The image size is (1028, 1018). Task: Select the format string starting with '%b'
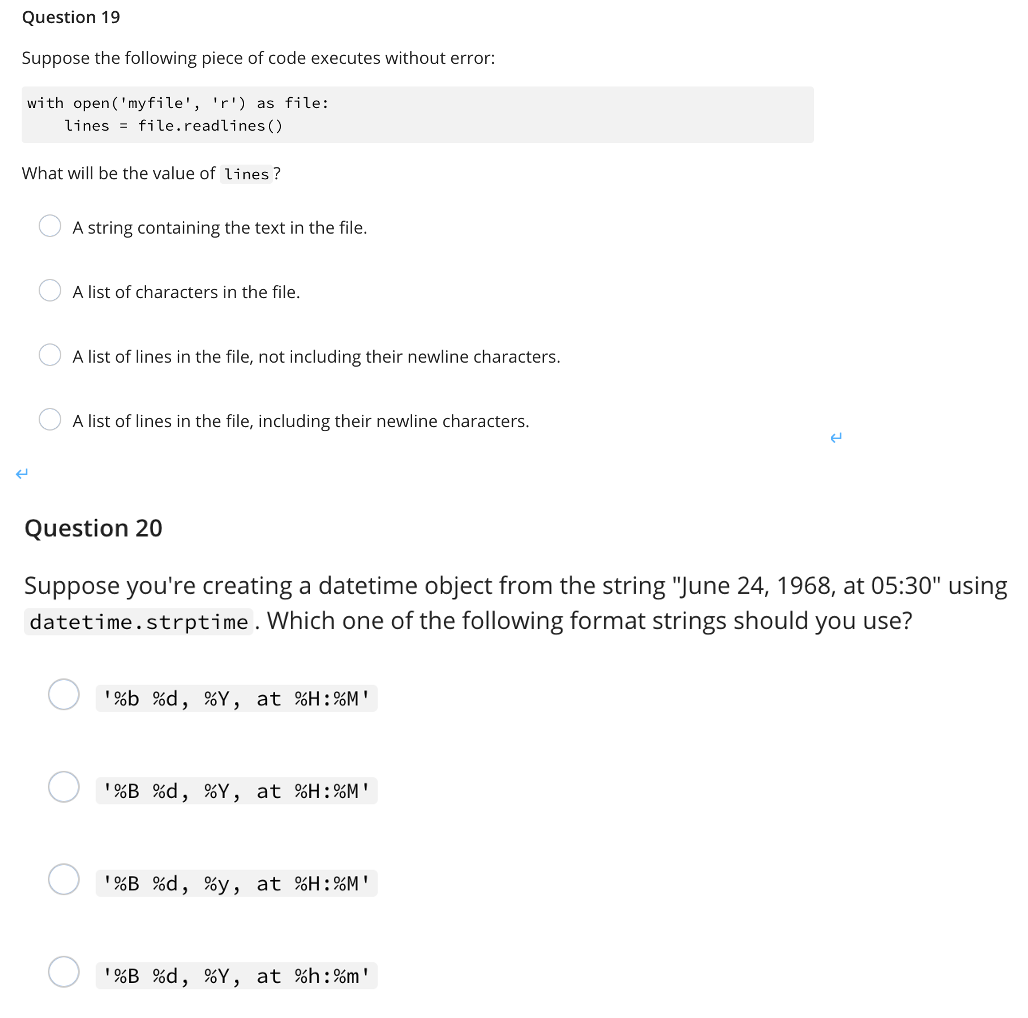click(x=64, y=694)
